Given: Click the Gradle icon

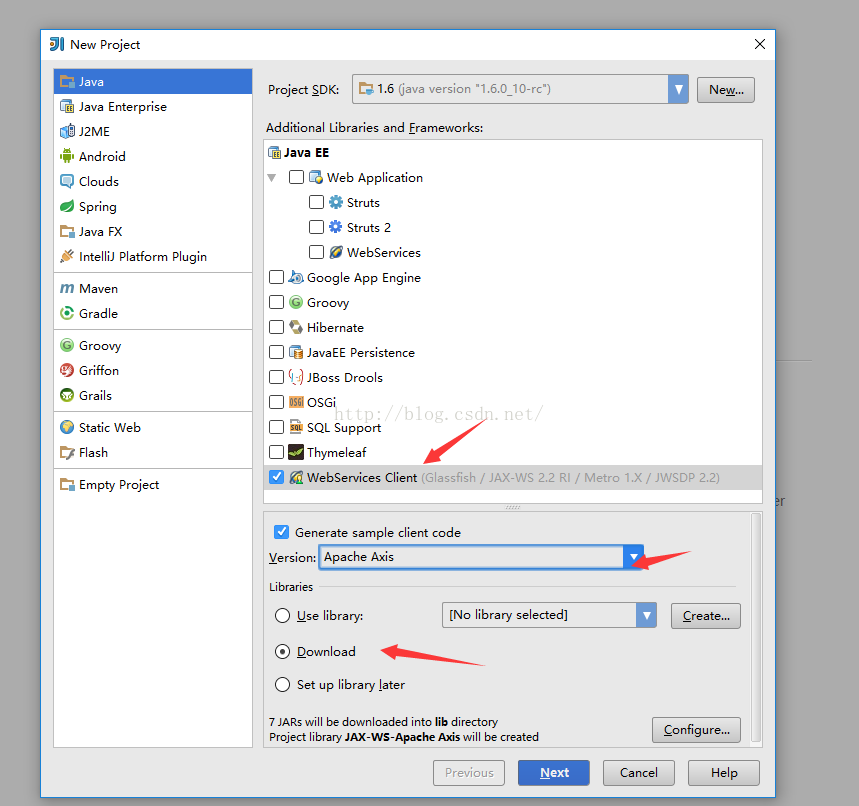Looking at the screenshot, I should pyautogui.click(x=67, y=313).
